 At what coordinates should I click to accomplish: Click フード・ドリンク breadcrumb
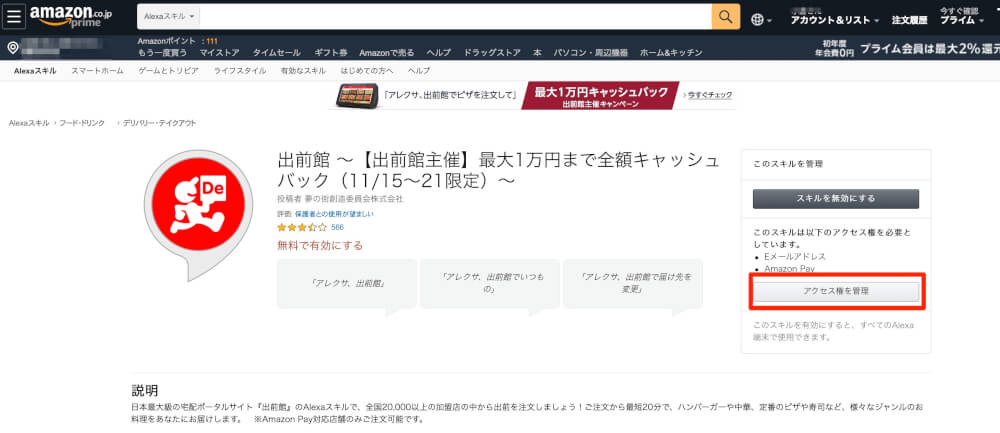(82, 123)
